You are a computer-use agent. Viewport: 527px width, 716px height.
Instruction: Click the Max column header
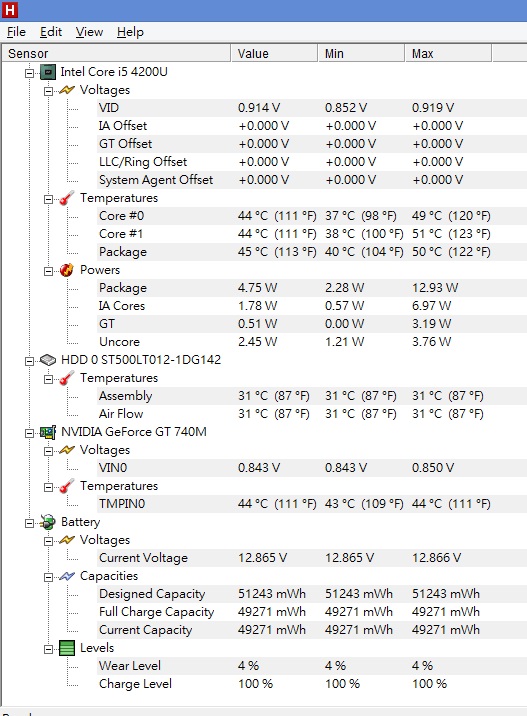click(x=448, y=53)
